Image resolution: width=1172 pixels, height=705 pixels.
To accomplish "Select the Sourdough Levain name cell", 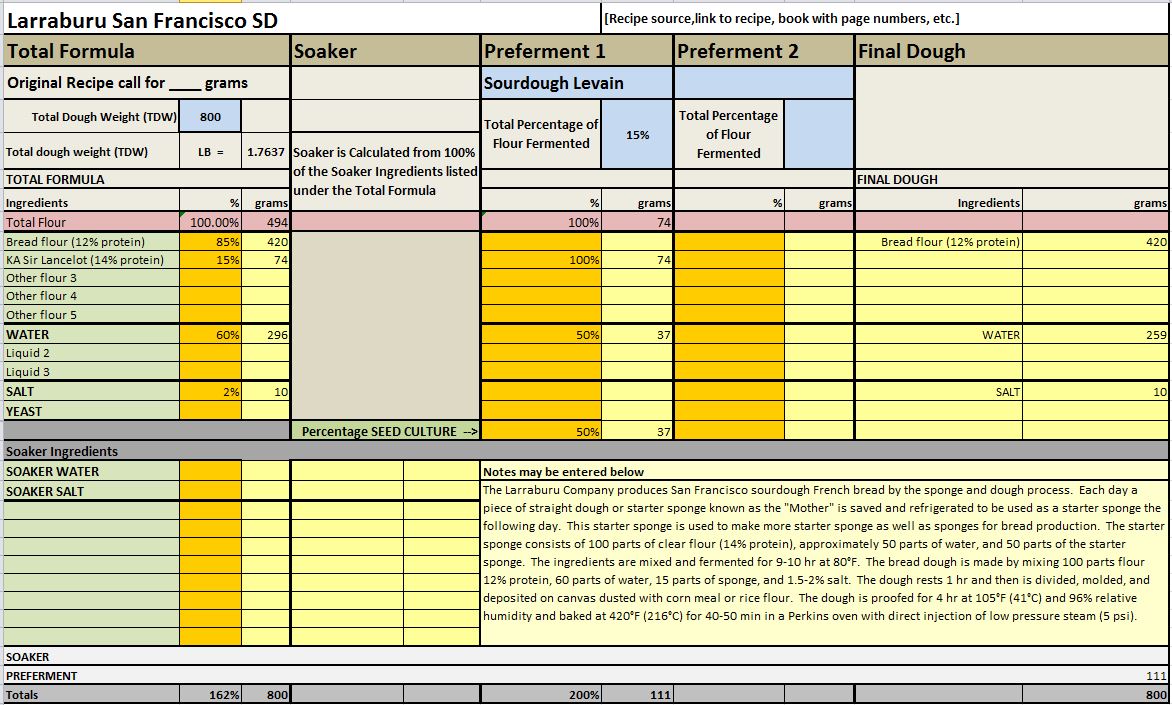I will pyautogui.click(x=577, y=83).
